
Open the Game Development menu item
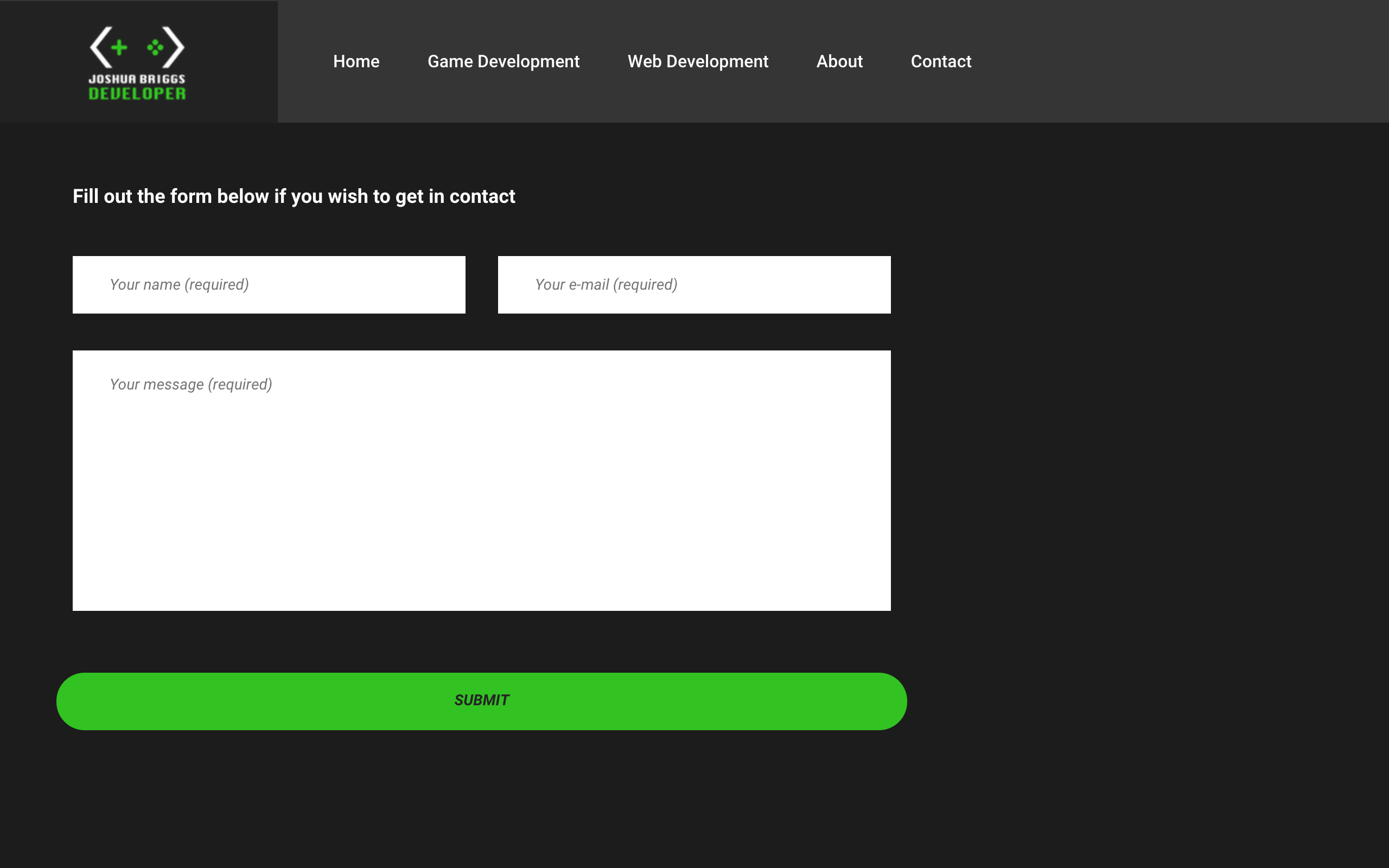tap(503, 61)
